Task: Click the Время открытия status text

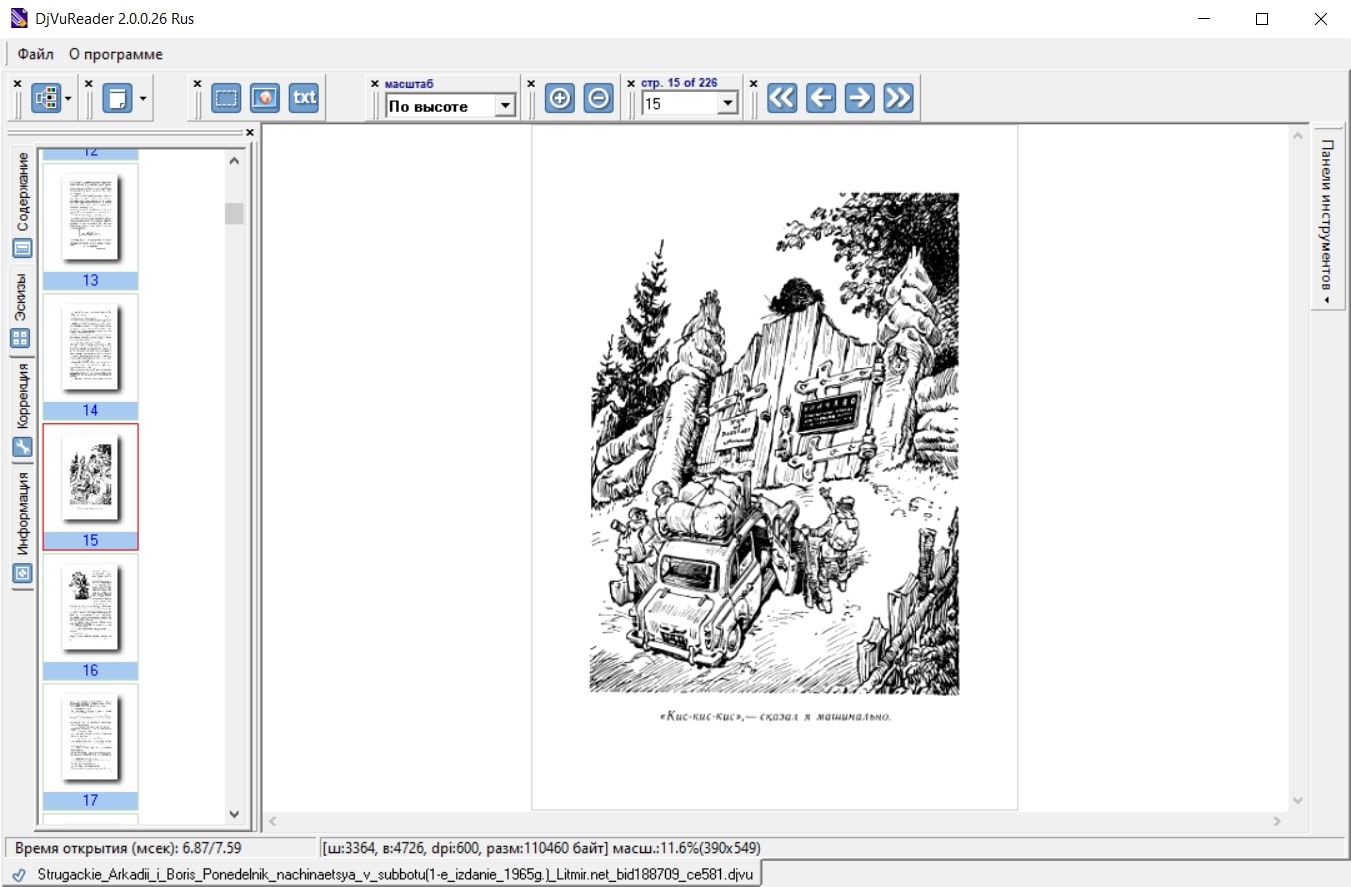Action: 128,848
